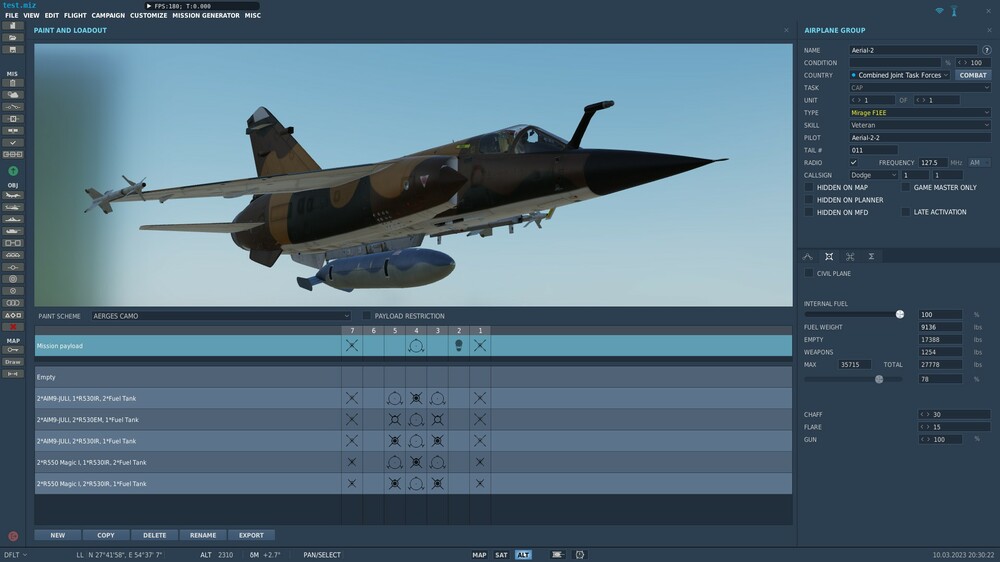Click the Internal Fuel slider handle
The width and height of the screenshot is (1000, 562).
coord(900,314)
